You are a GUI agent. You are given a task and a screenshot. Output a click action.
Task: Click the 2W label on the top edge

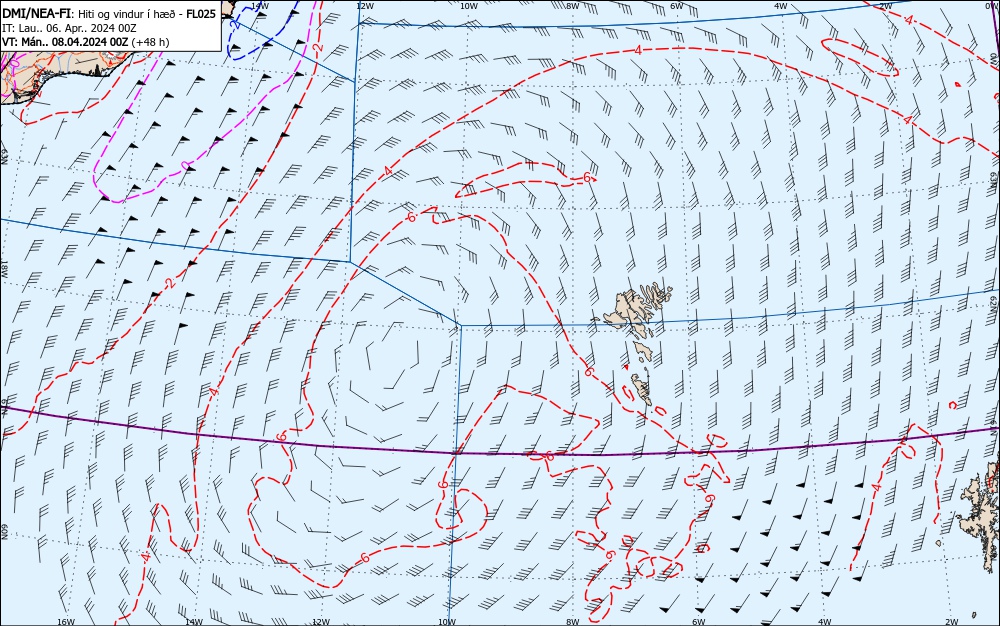coord(885,5)
